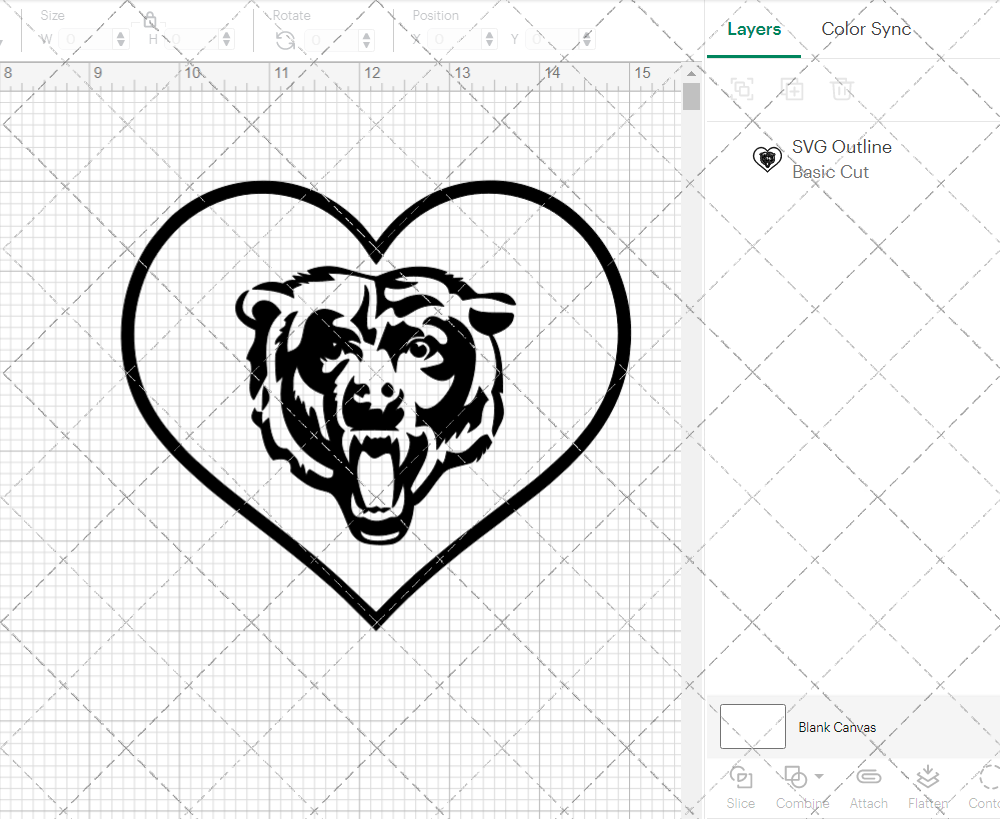
Task: Open the Layers tab
Action: (754, 29)
